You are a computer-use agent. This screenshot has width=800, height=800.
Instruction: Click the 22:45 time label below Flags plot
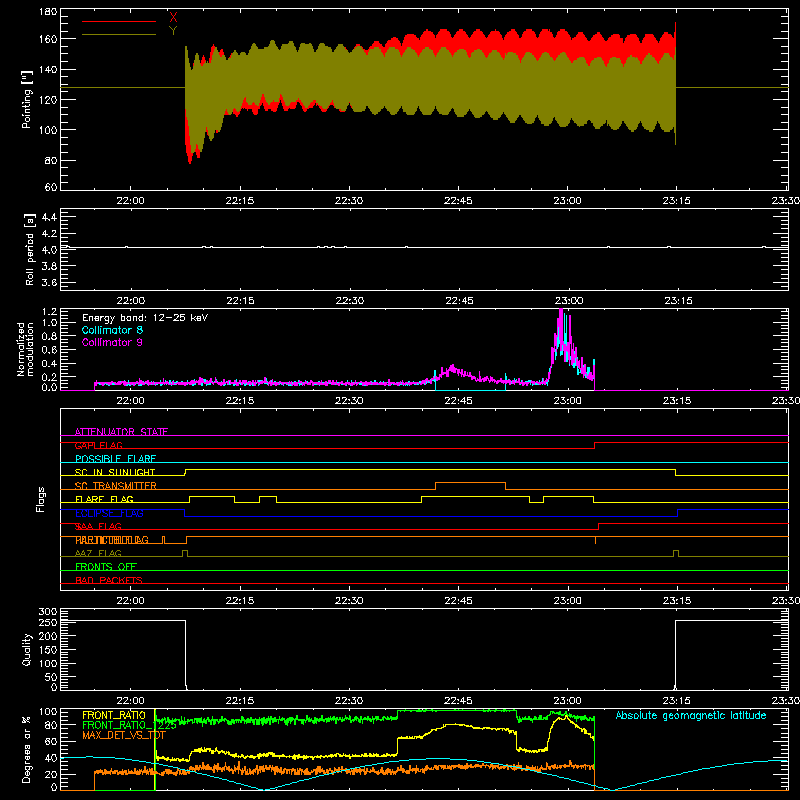(x=458, y=601)
